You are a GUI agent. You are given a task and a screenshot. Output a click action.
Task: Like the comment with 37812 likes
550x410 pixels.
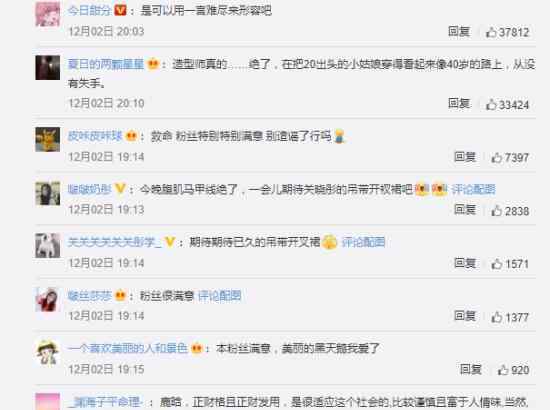pyautogui.click(x=491, y=32)
